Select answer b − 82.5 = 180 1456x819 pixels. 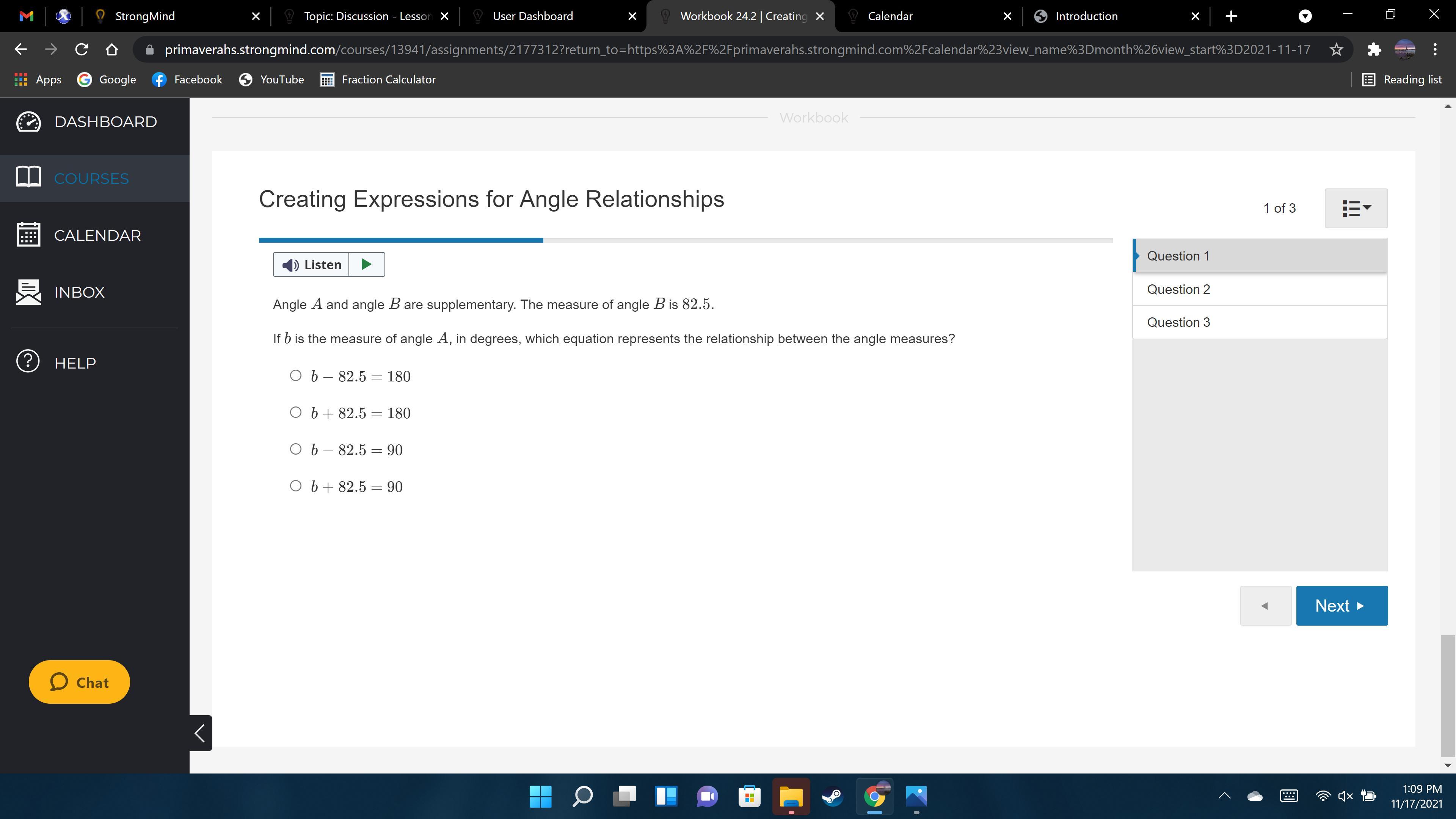point(296,376)
